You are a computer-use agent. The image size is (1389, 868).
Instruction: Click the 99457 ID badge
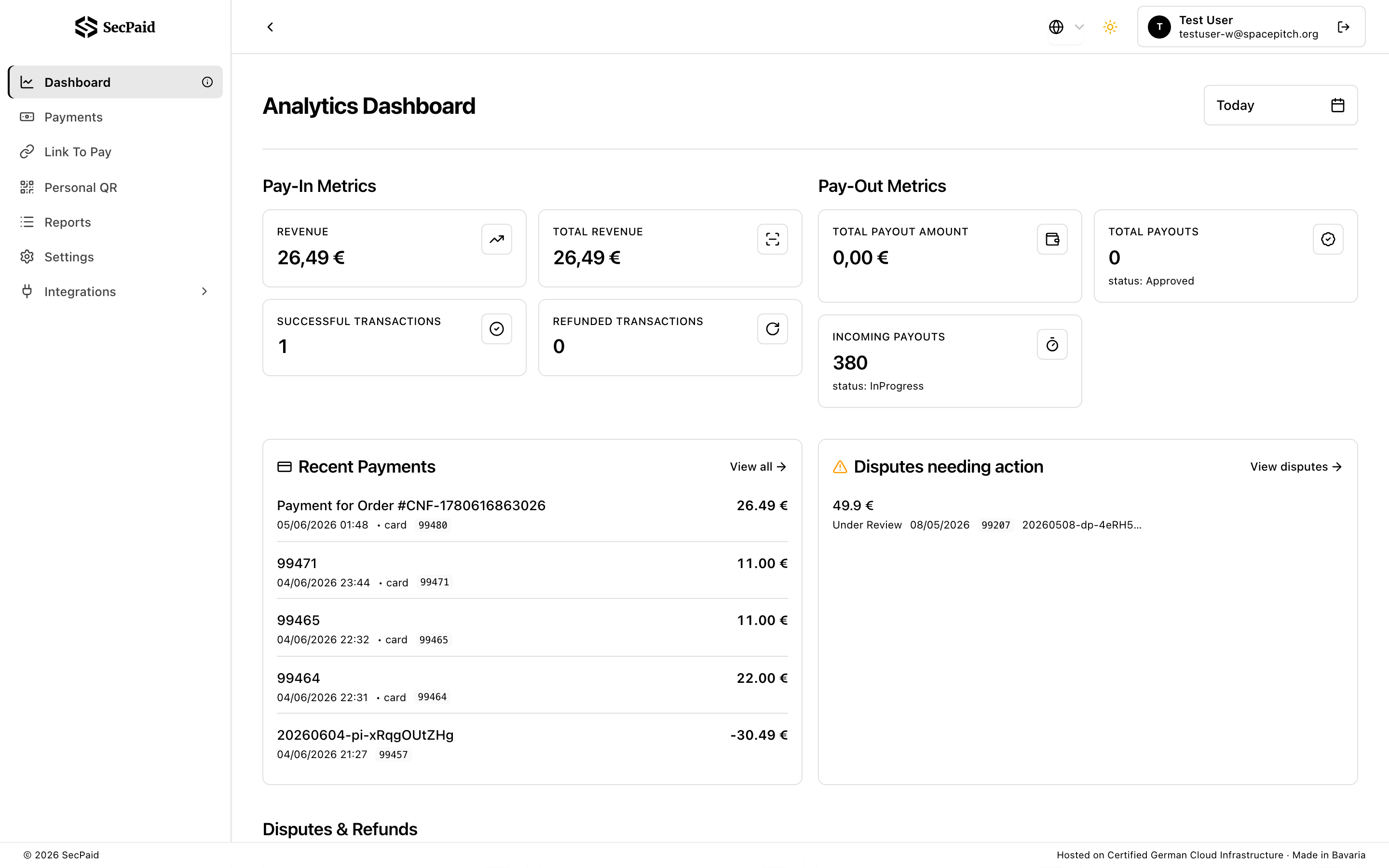pyautogui.click(x=393, y=755)
